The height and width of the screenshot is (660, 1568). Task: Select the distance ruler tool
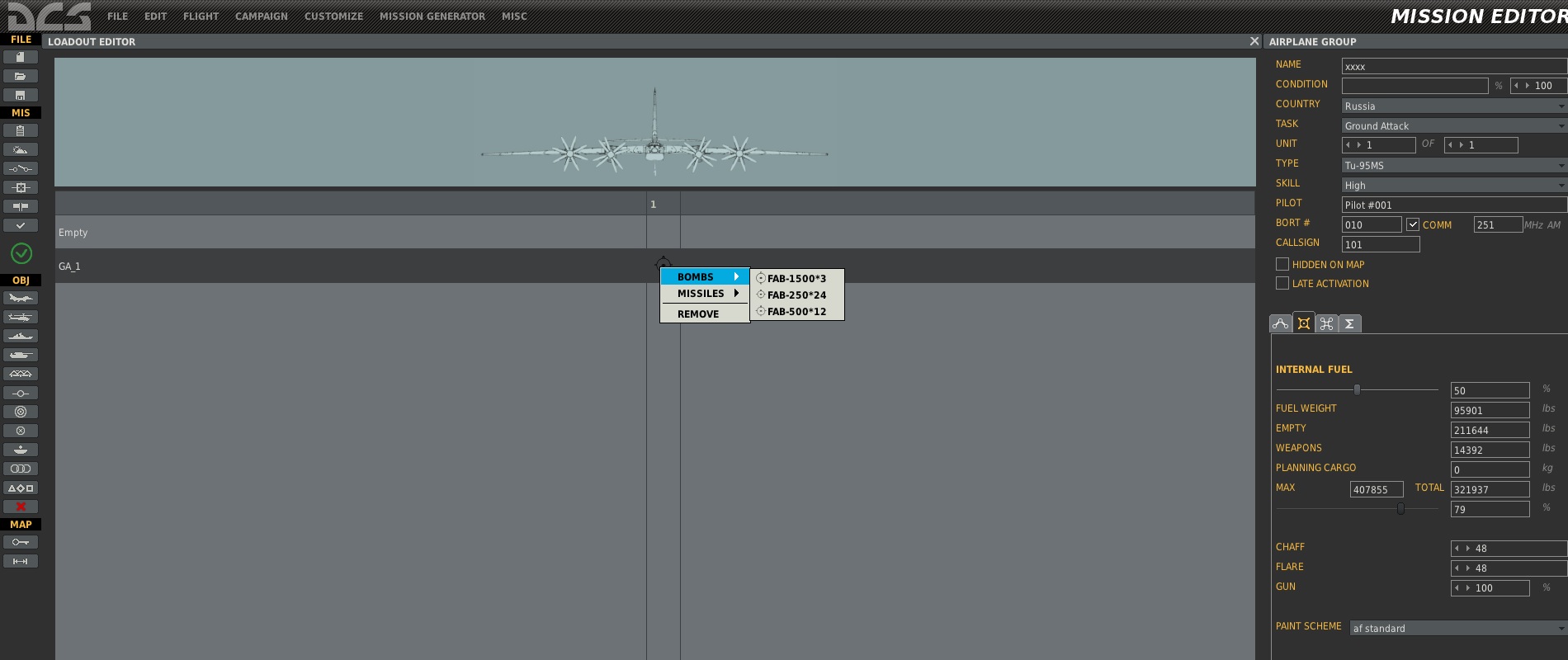21,561
